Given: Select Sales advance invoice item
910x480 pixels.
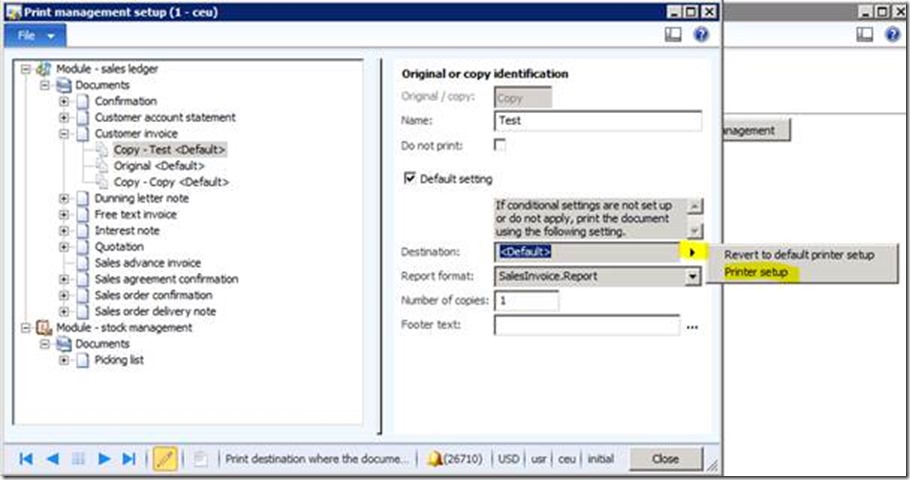Looking at the screenshot, I should pos(147,263).
